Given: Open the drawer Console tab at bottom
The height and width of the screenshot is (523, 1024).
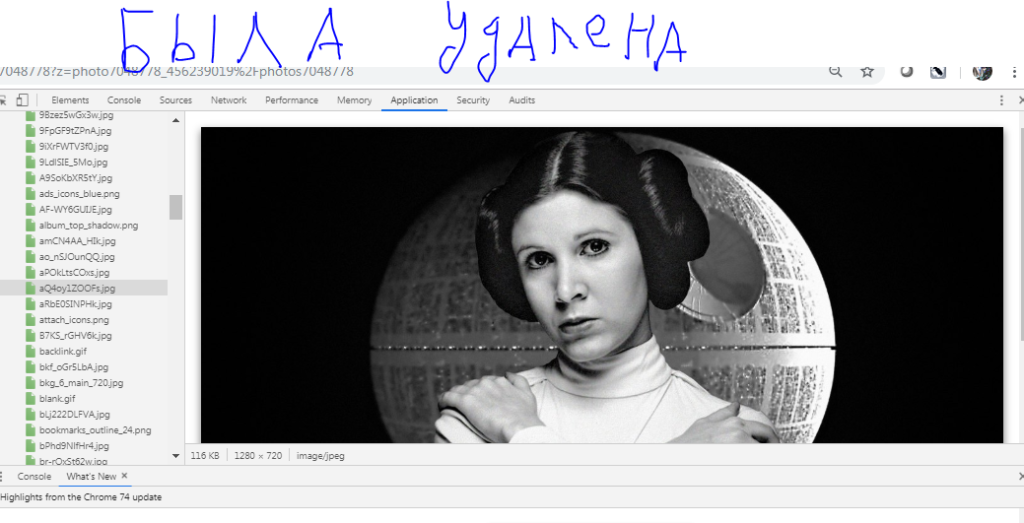Looking at the screenshot, I should (x=34, y=477).
